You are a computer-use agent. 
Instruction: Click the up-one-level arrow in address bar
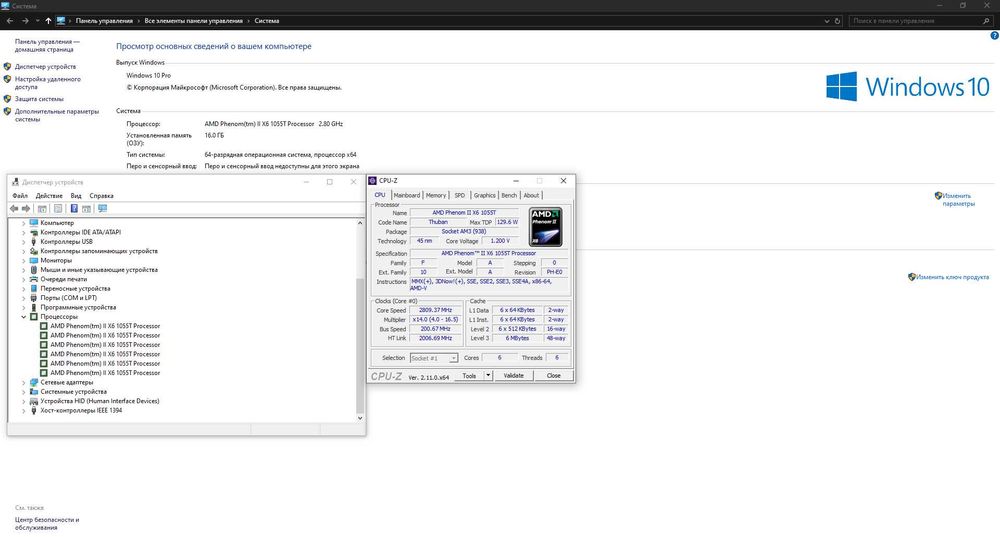tap(48, 20)
